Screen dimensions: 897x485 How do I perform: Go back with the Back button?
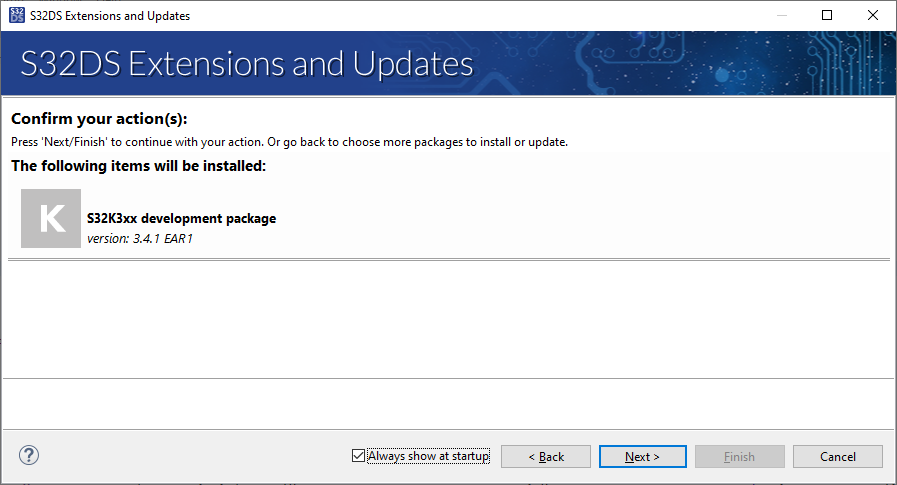point(546,456)
